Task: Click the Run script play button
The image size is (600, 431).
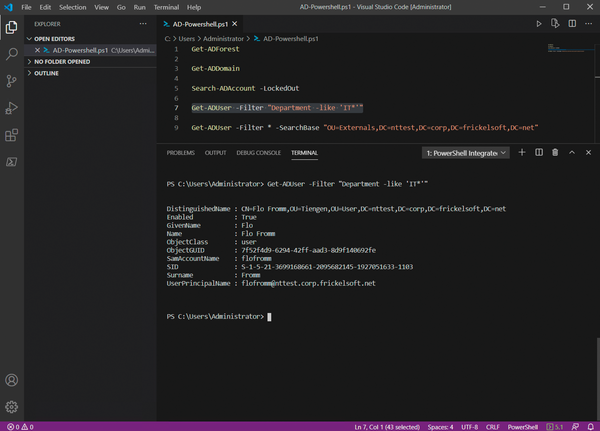Action: tap(539, 24)
